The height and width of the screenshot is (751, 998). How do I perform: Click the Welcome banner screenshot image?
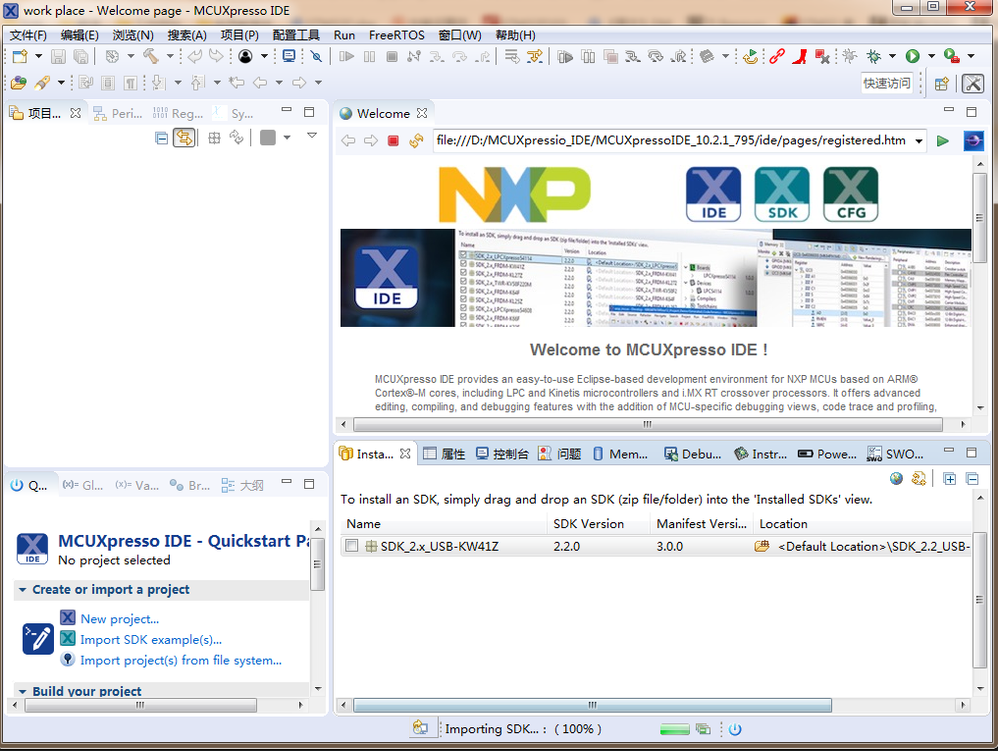click(x=656, y=277)
